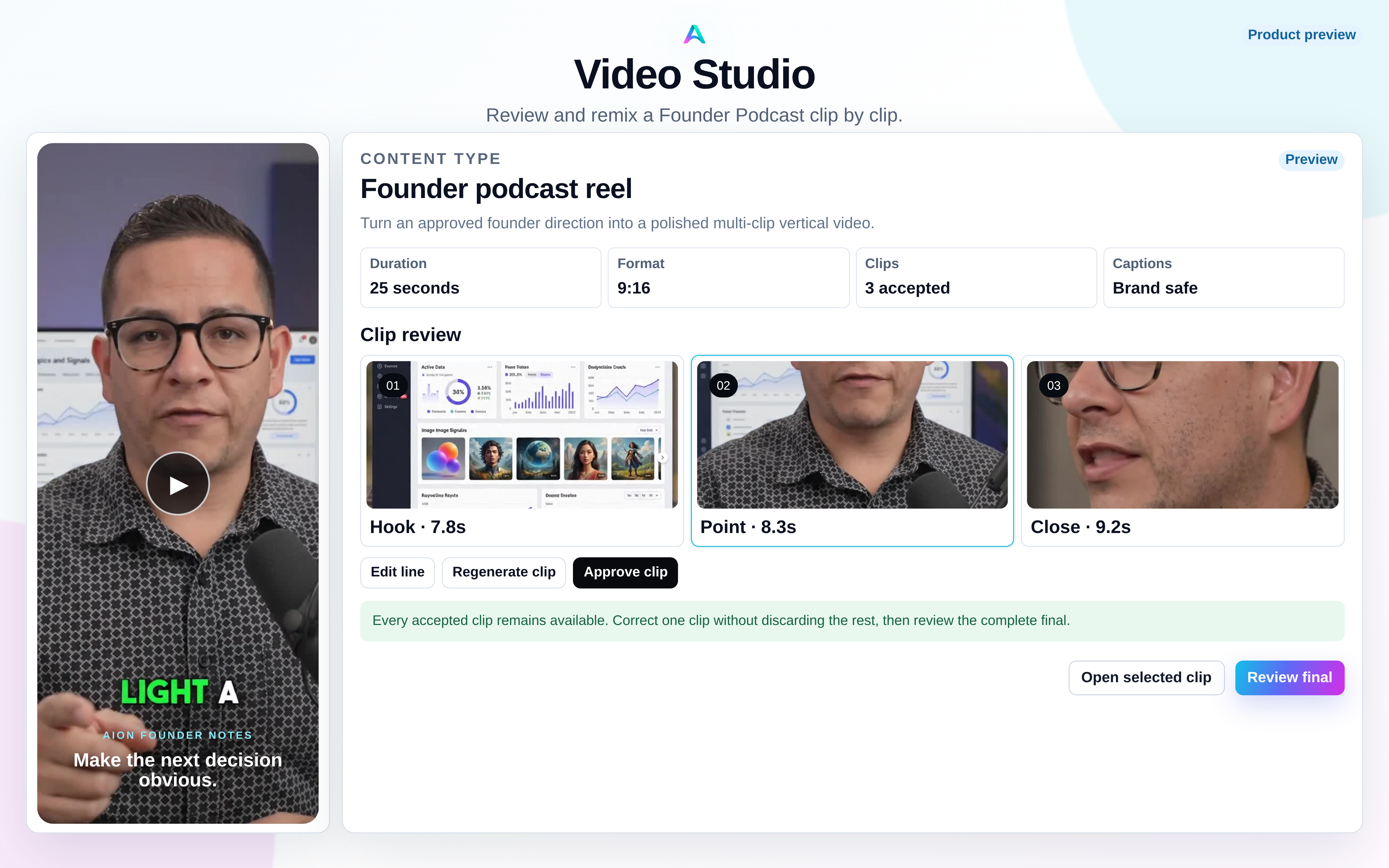Click the 'Video Studio' page title

tap(694, 75)
